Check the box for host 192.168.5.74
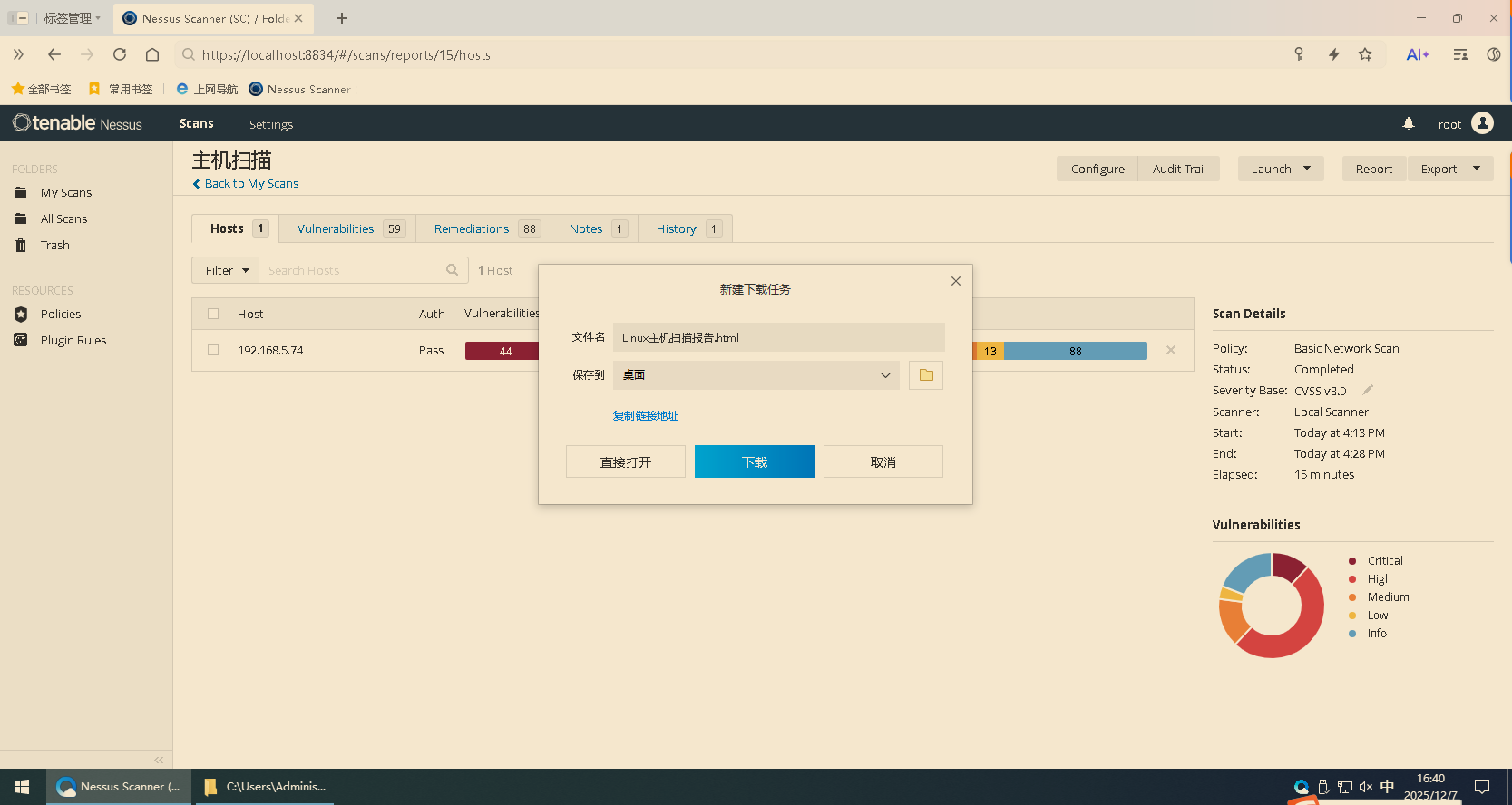The image size is (1512, 805). coord(213,350)
